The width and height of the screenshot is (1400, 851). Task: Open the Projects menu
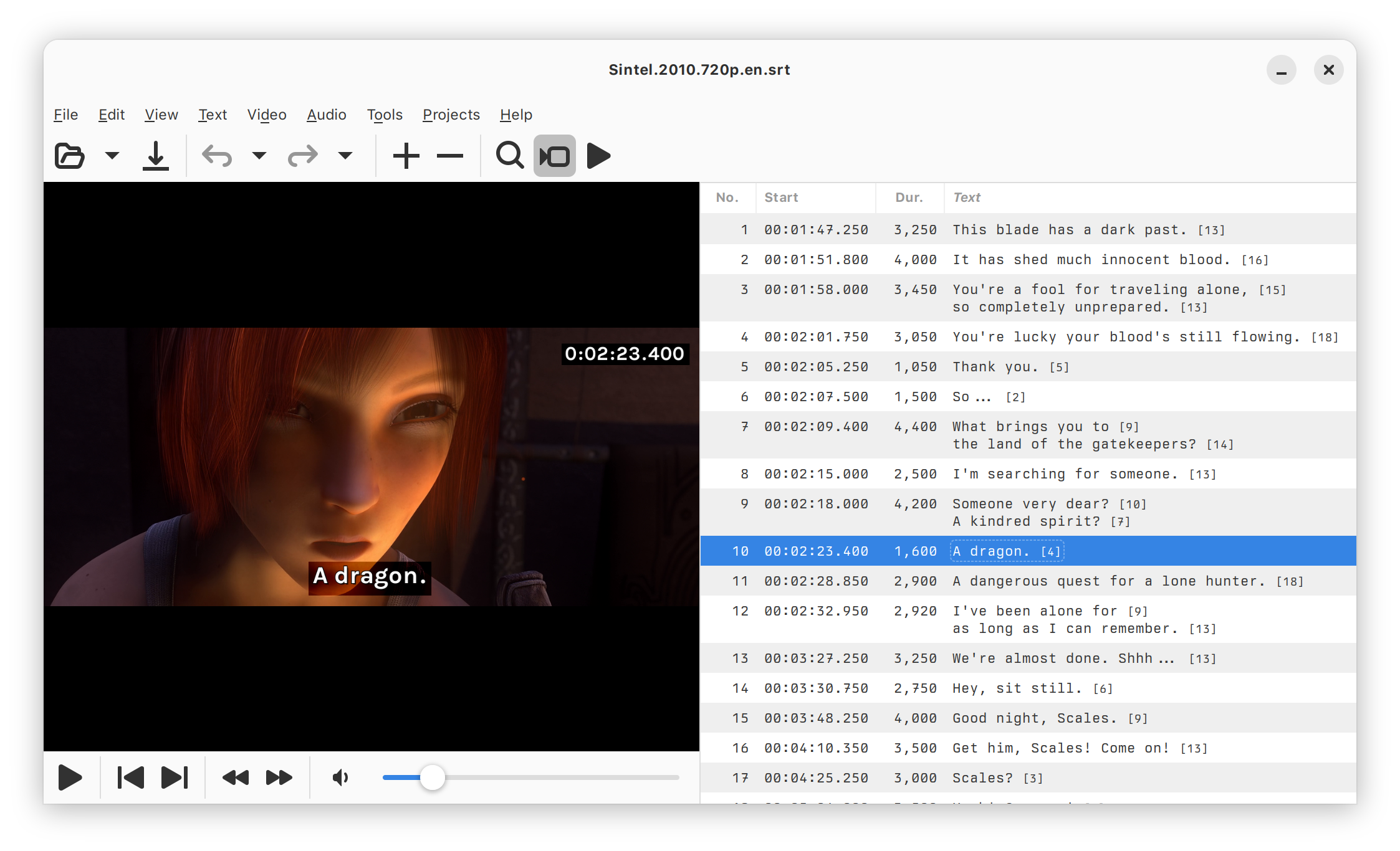click(451, 115)
